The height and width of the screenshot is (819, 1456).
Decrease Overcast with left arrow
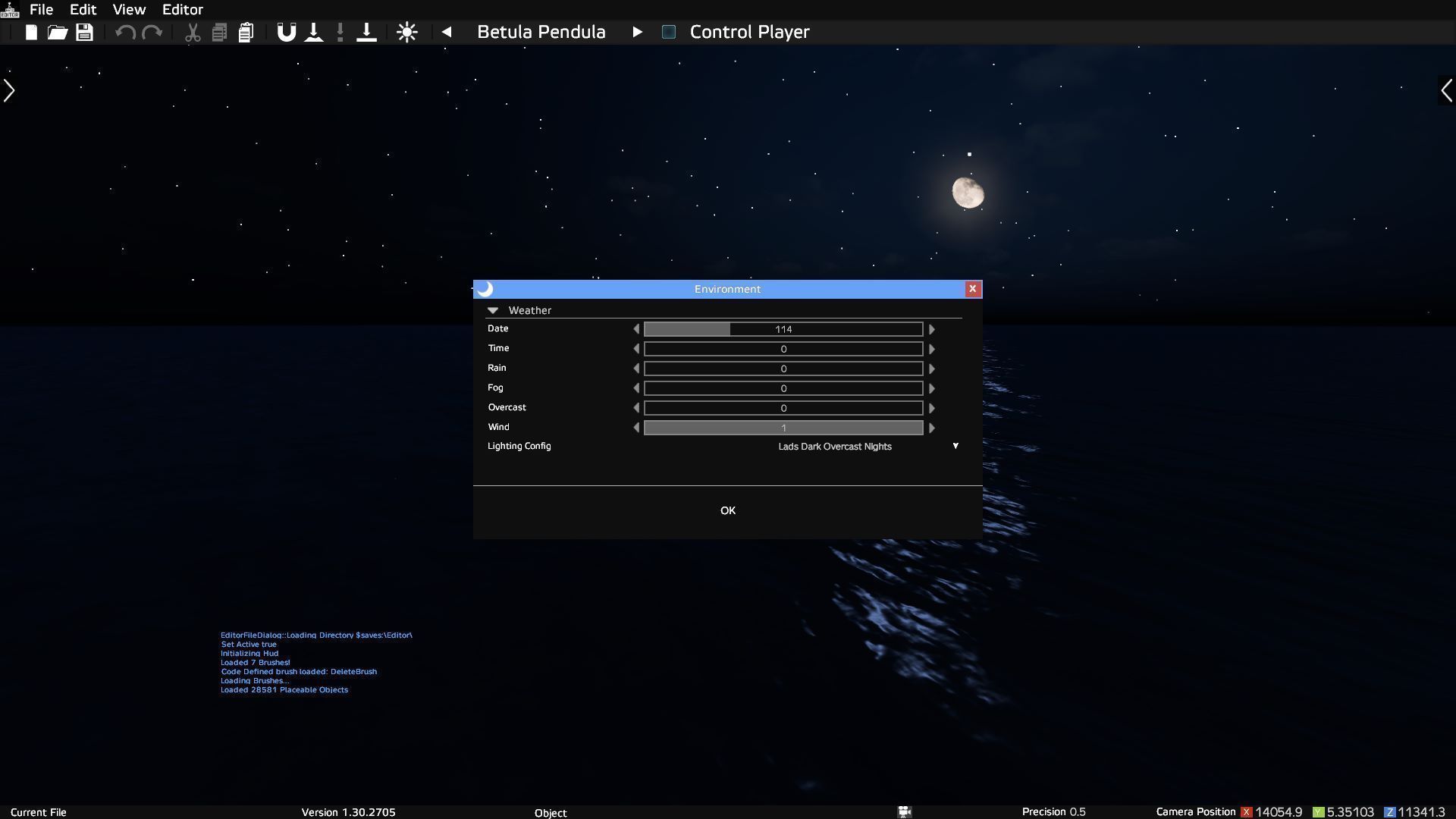(x=636, y=408)
